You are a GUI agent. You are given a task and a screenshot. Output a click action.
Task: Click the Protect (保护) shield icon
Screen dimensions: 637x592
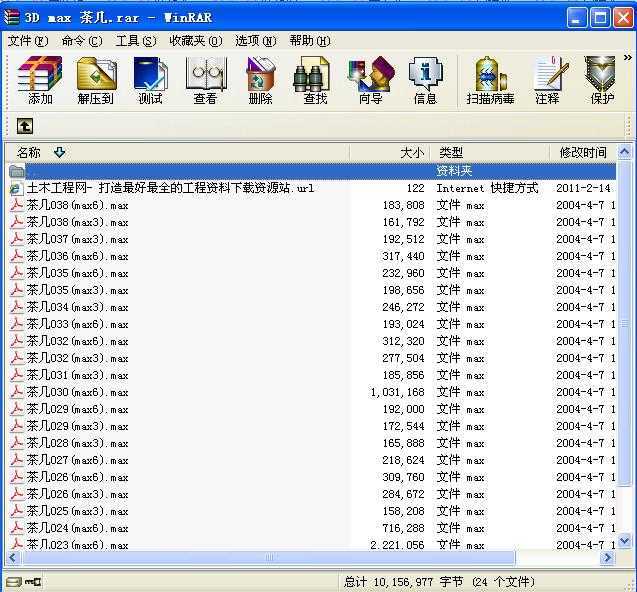[x=600, y=80]
